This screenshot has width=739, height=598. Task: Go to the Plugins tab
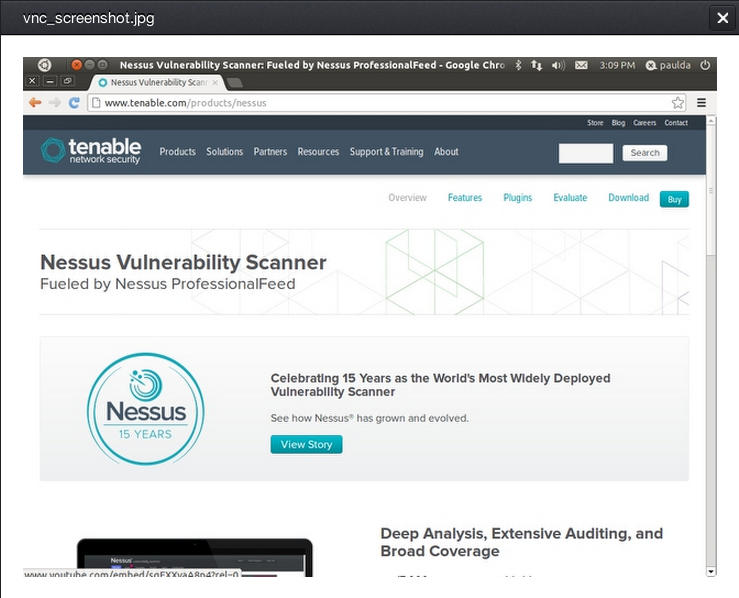[x=517, y=198]
